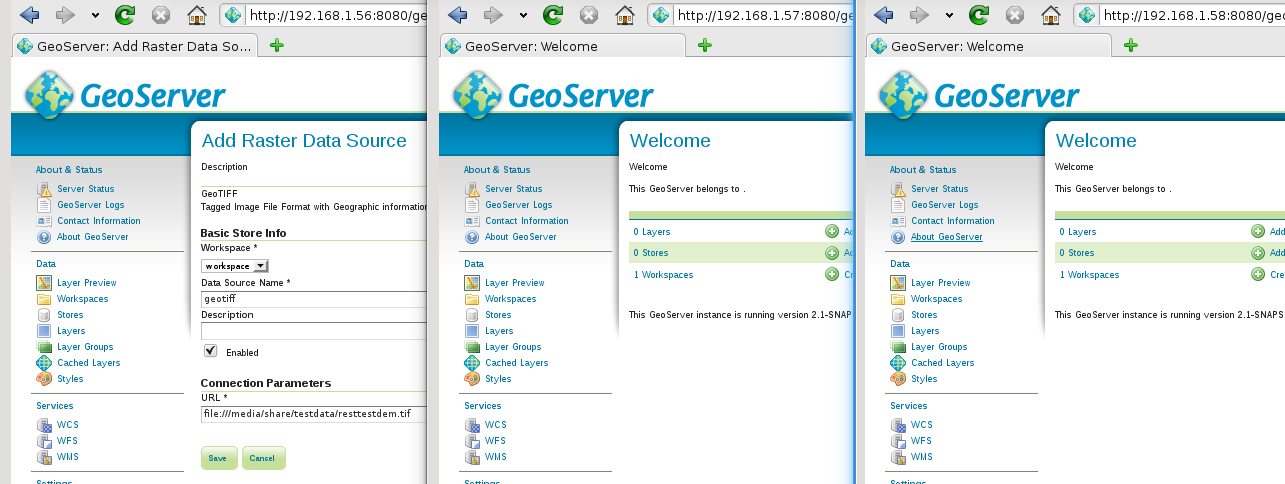Screen dimensions: 1285x484
Task: Click address bar showing 192.168.1.58
Action: click(1180, 15)
